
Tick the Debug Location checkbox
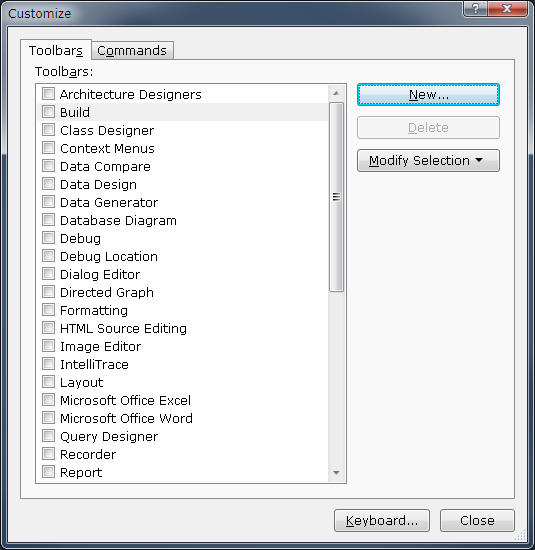(48, 256)
